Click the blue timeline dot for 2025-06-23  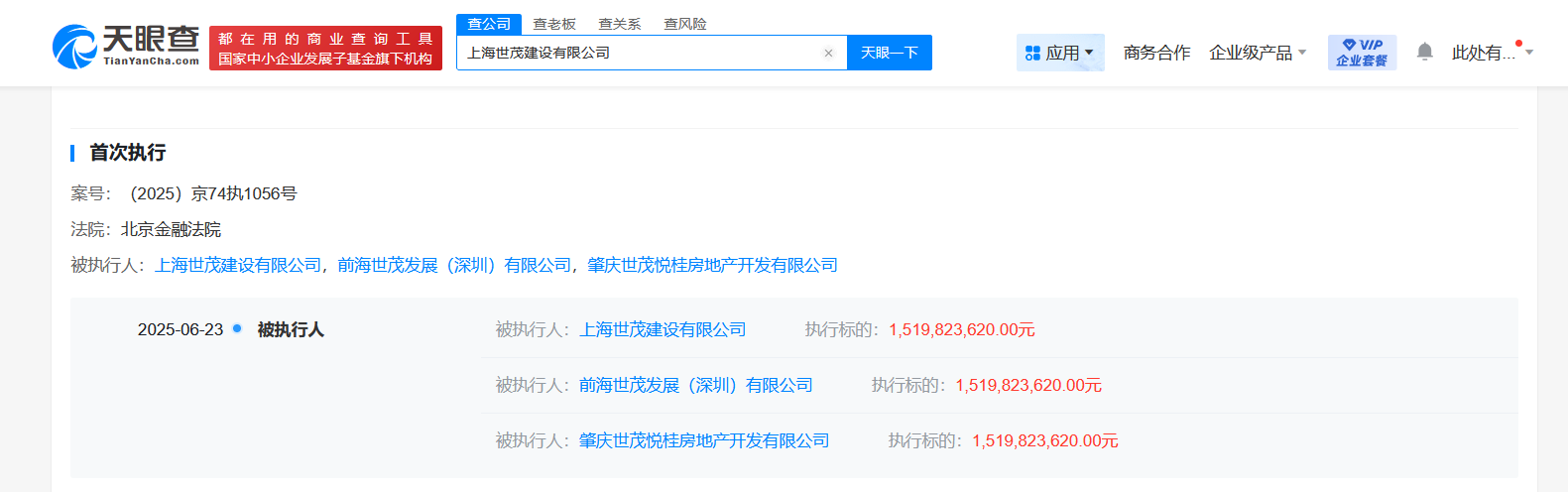[x=237, y=328]
